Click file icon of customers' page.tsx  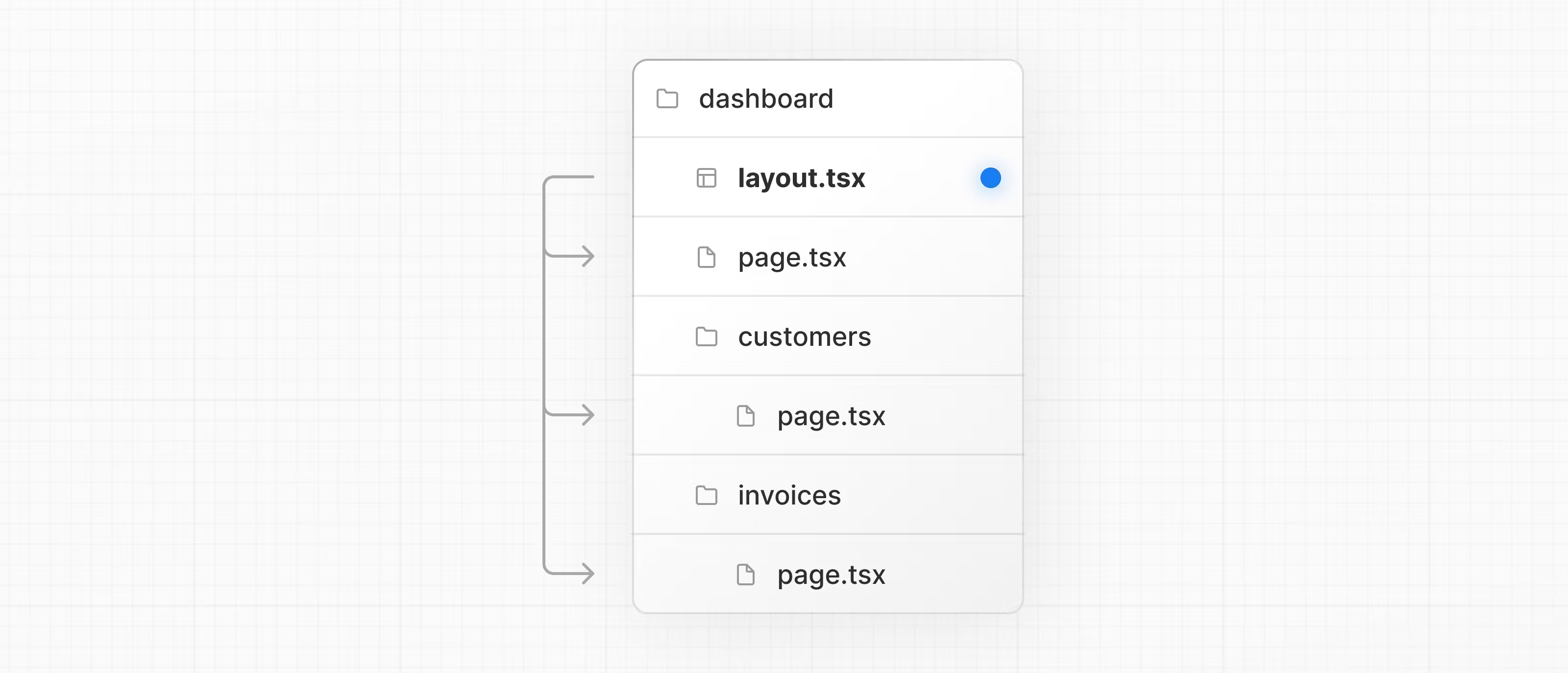pyautogui.click(x=745, y=416)
